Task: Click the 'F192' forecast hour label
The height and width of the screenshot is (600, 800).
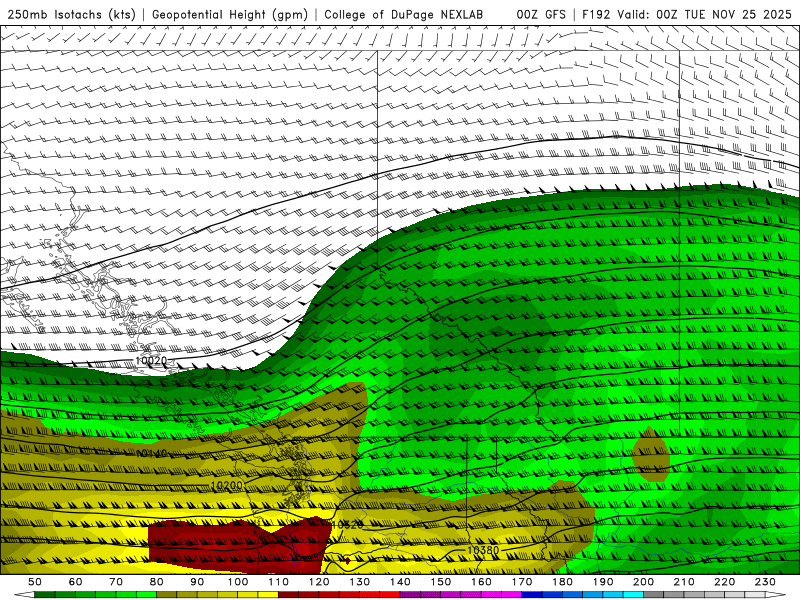Action: [x=596, y=14]
